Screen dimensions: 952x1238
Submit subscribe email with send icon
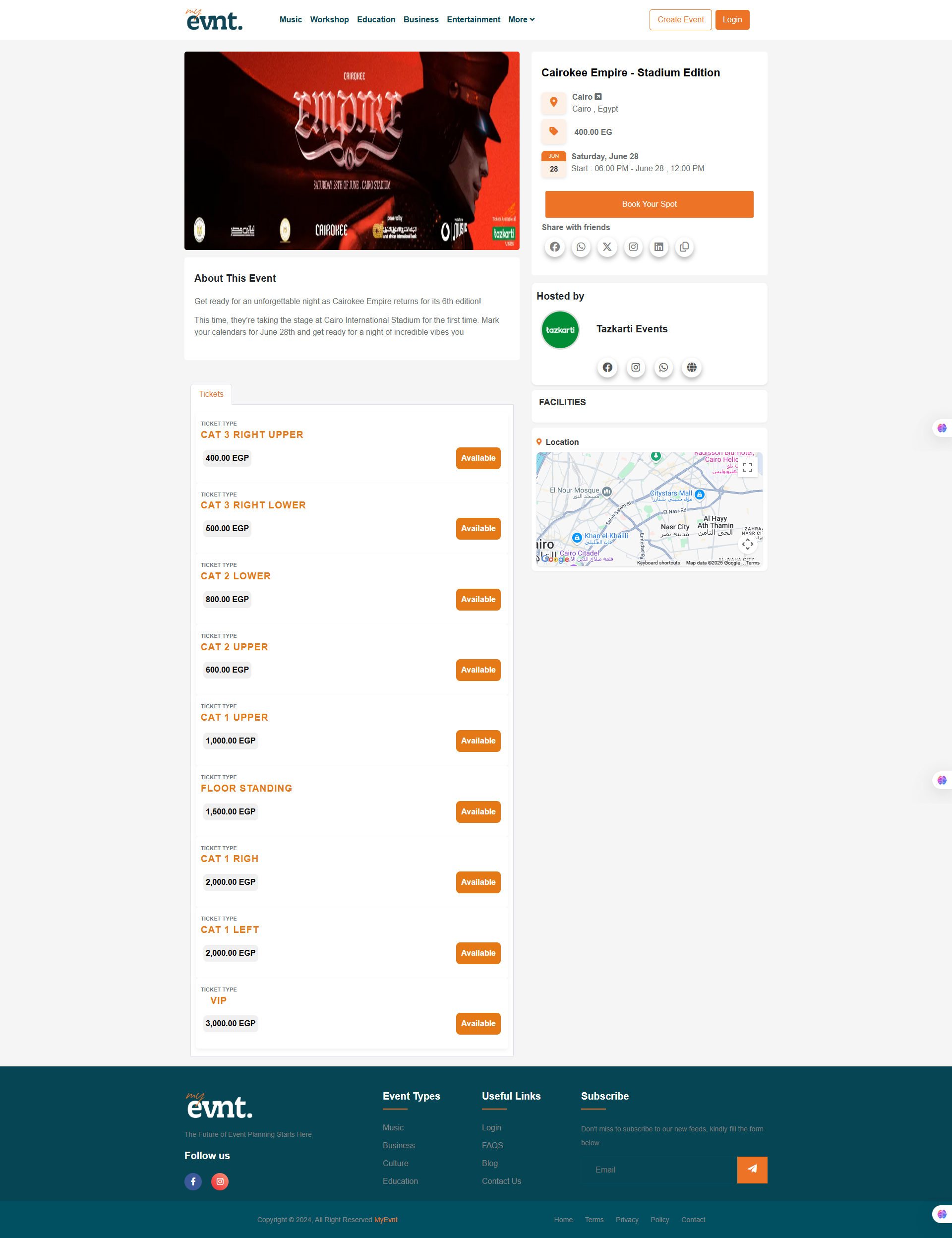(x=752, y=1170)
